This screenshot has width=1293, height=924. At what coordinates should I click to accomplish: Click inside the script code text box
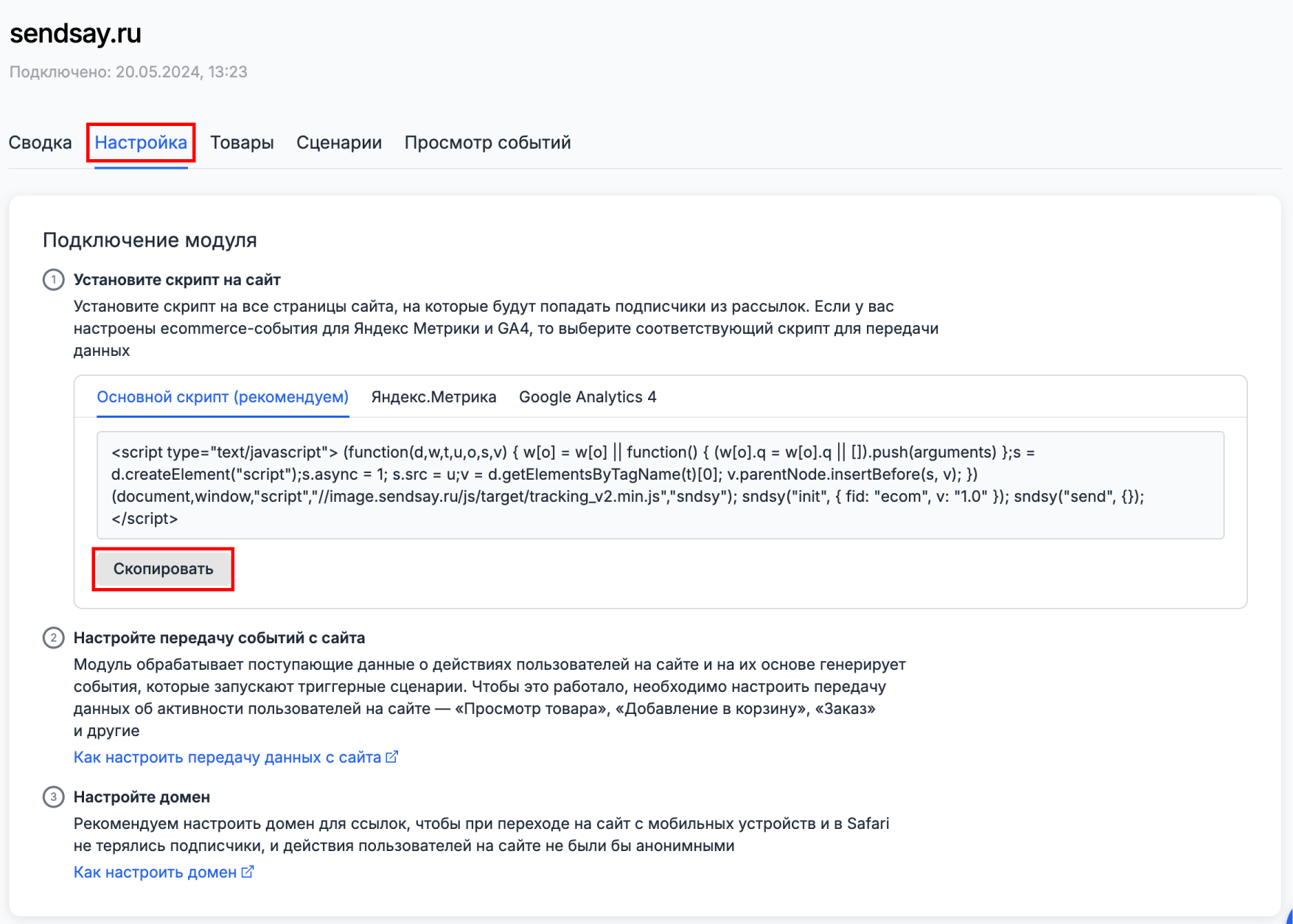(x=660, y=485)
